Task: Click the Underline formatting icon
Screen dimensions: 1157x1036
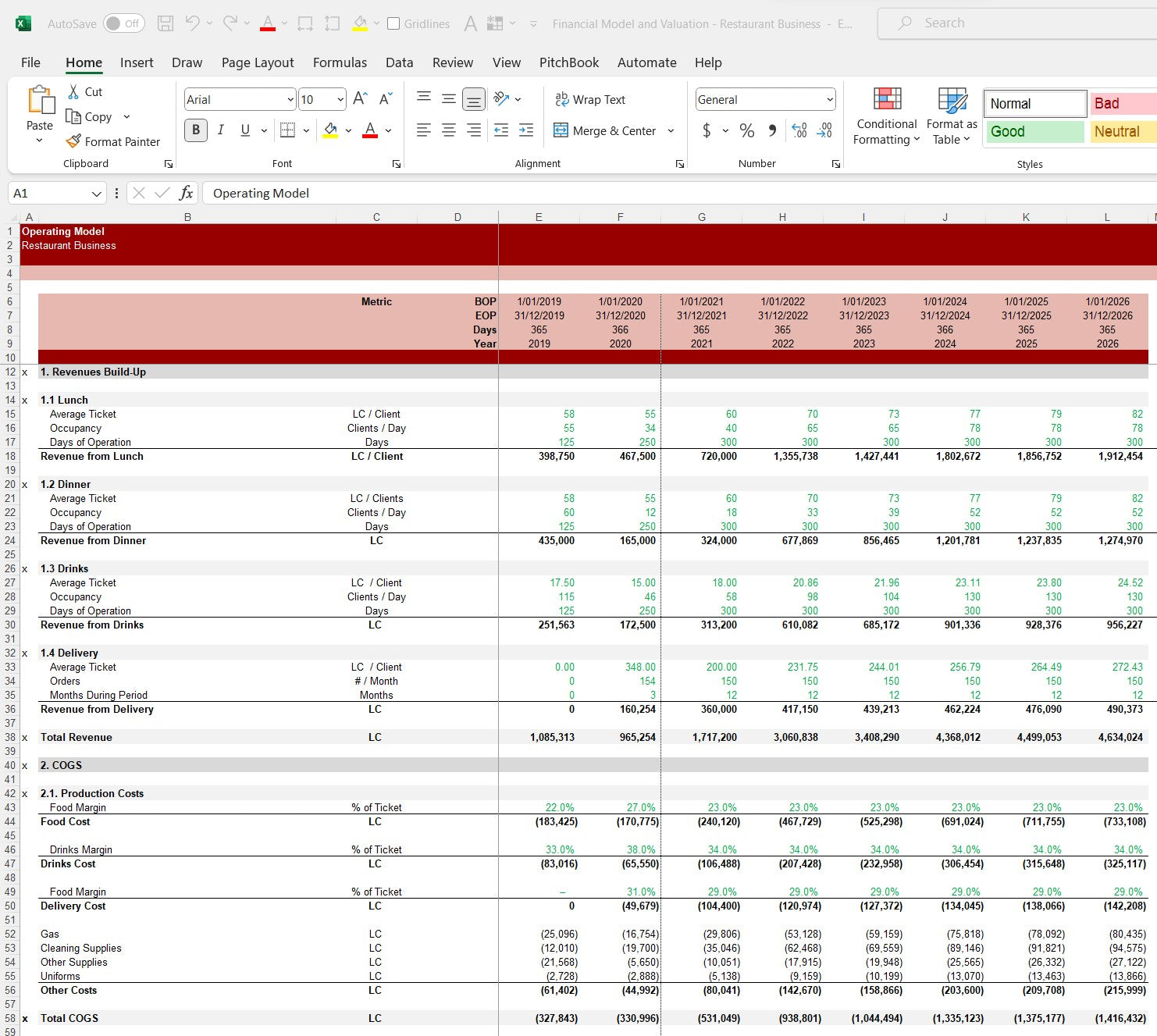Action: click(245, 130)
